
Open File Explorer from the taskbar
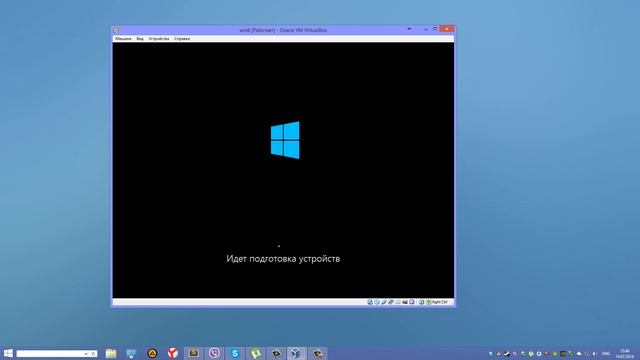(111, 353)
